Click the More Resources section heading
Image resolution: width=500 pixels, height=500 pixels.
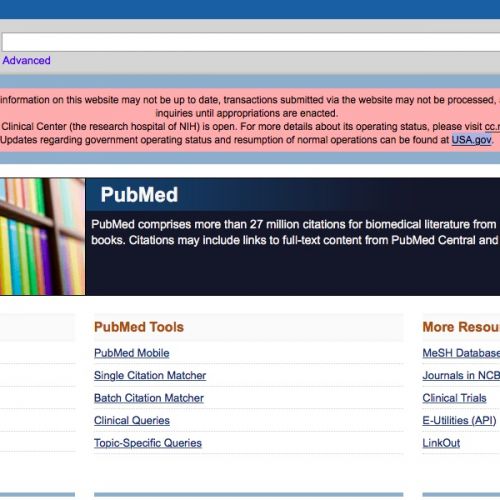click(x=461, y=327)
